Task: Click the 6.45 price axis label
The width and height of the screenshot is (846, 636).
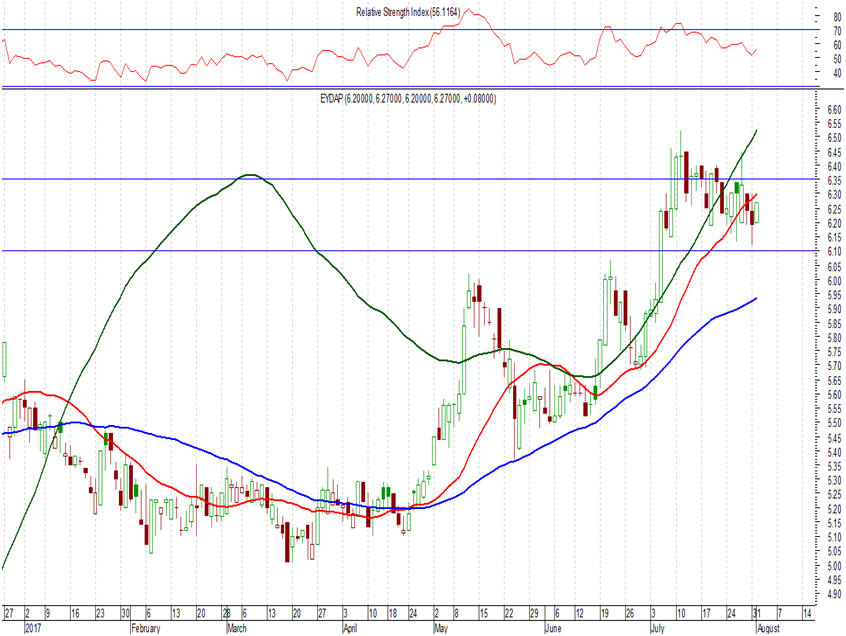Action: click(x=835, y=152)
